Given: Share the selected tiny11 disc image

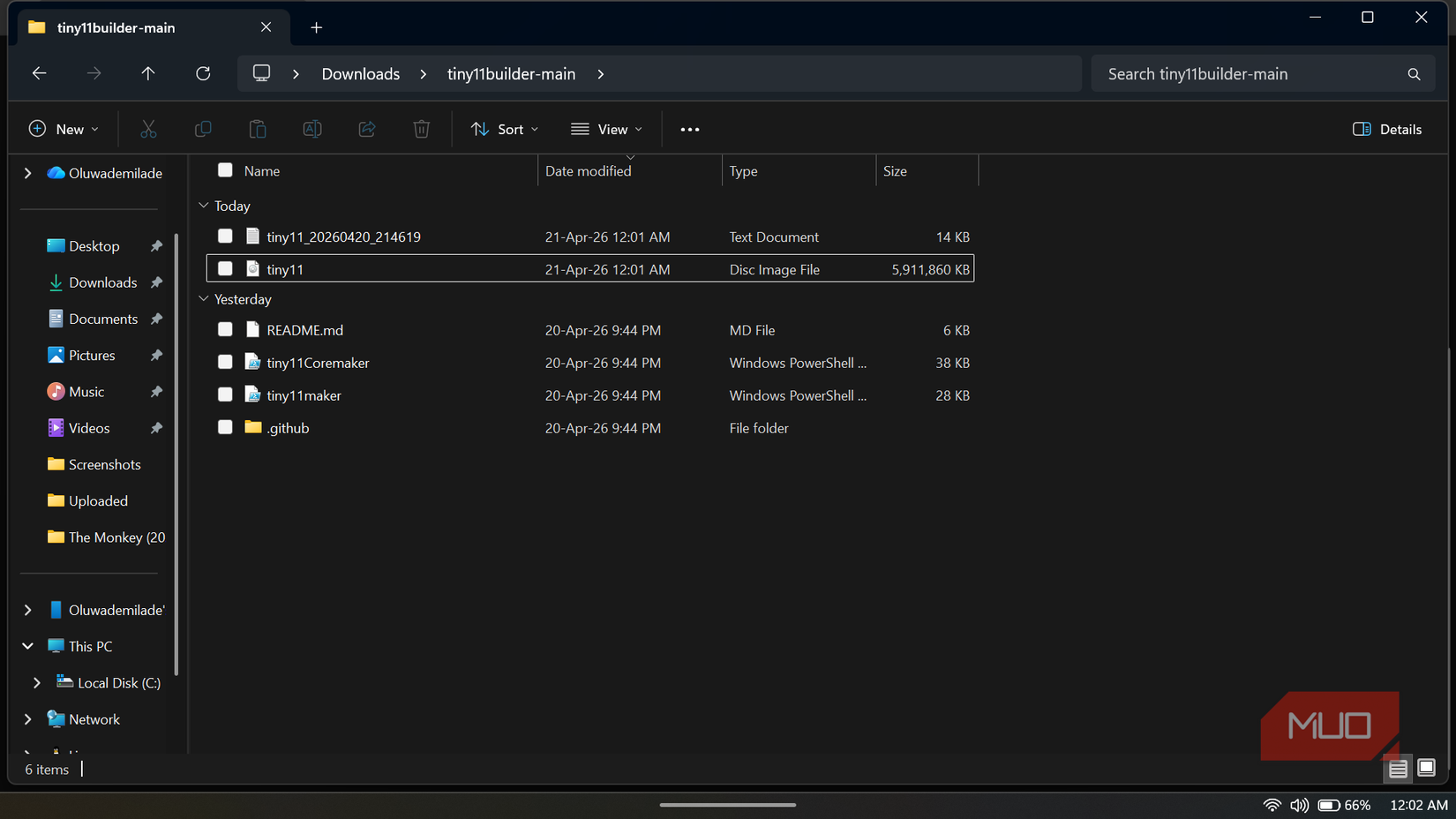Looking at the screenshot, I should (366, 129).
